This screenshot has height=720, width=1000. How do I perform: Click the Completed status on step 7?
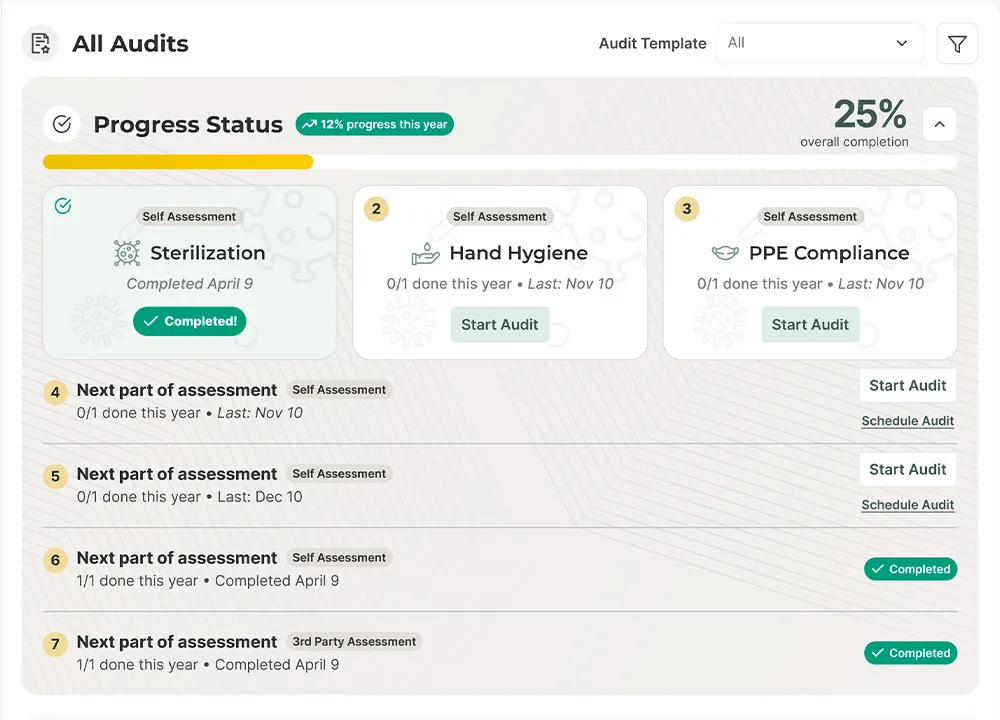pyautogui.click(x=910, y=653)
